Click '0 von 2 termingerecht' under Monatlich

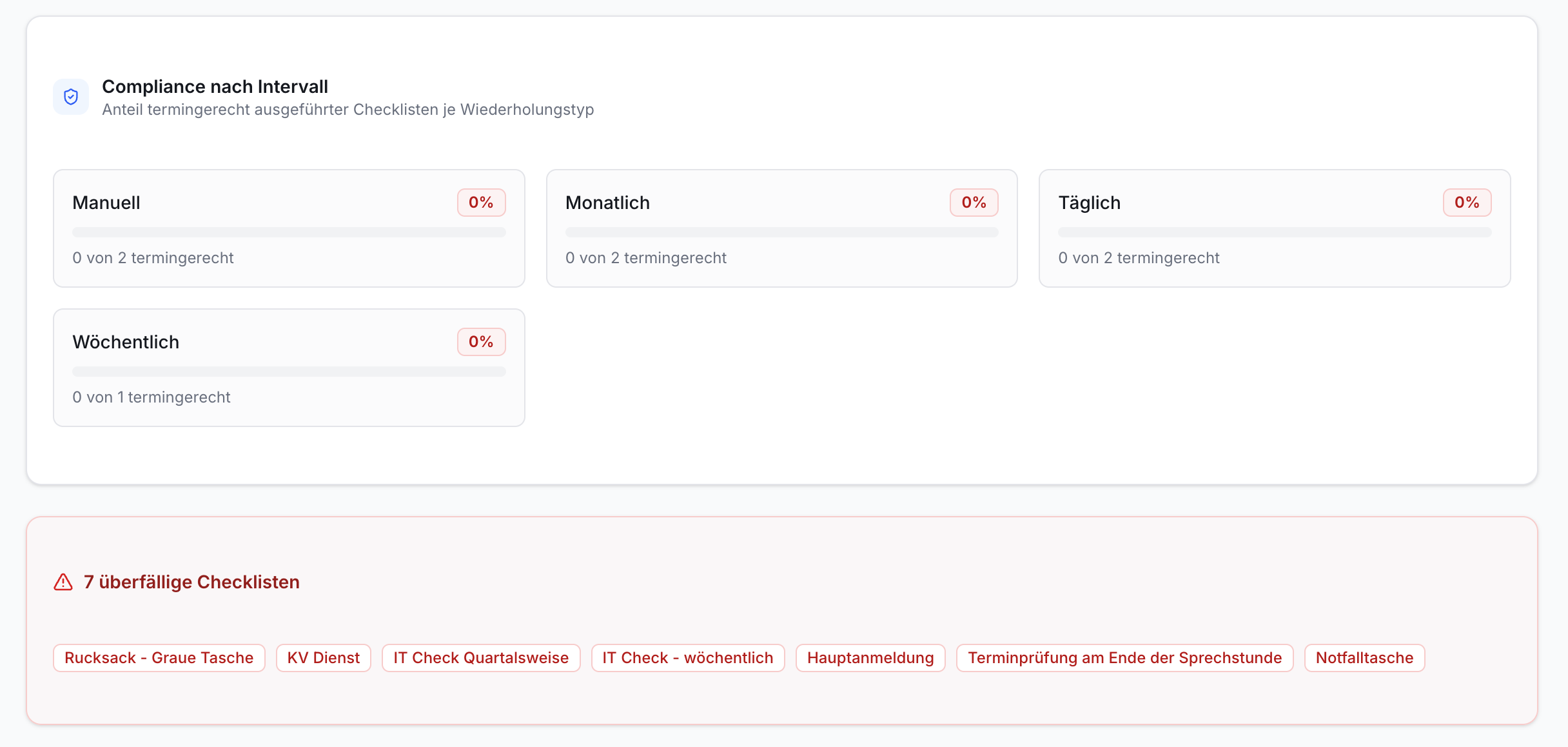tap(646, 258)
